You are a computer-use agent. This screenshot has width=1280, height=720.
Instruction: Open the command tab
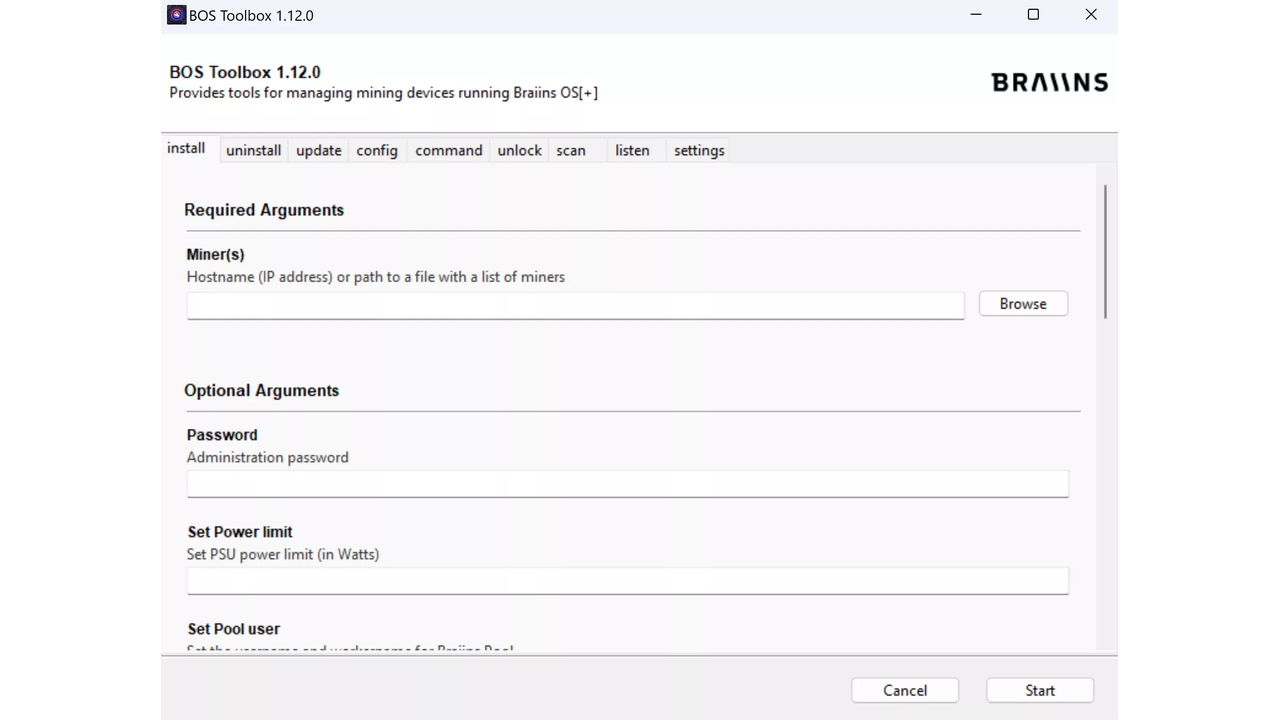(449, 151)
